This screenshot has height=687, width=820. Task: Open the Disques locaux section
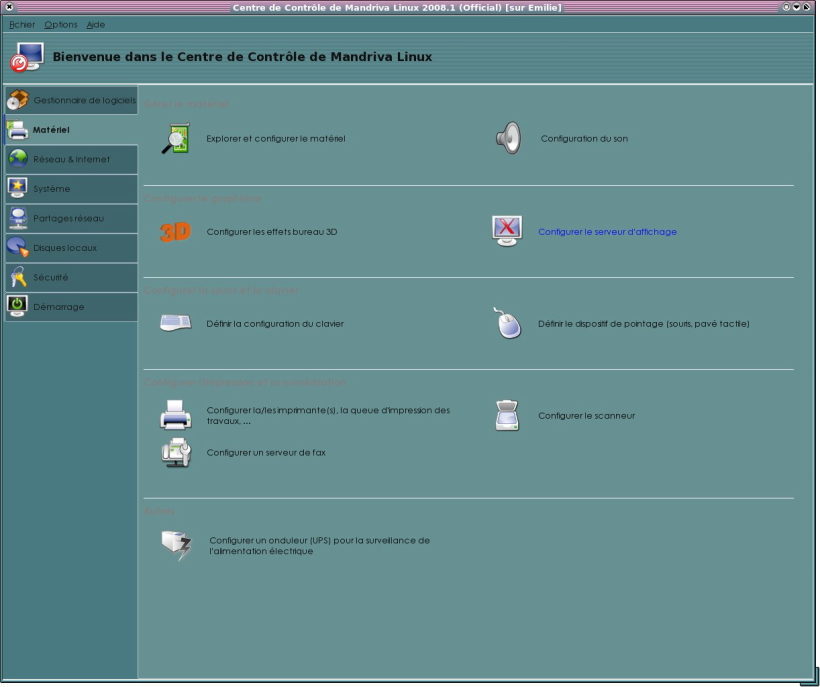coord(72,247)
